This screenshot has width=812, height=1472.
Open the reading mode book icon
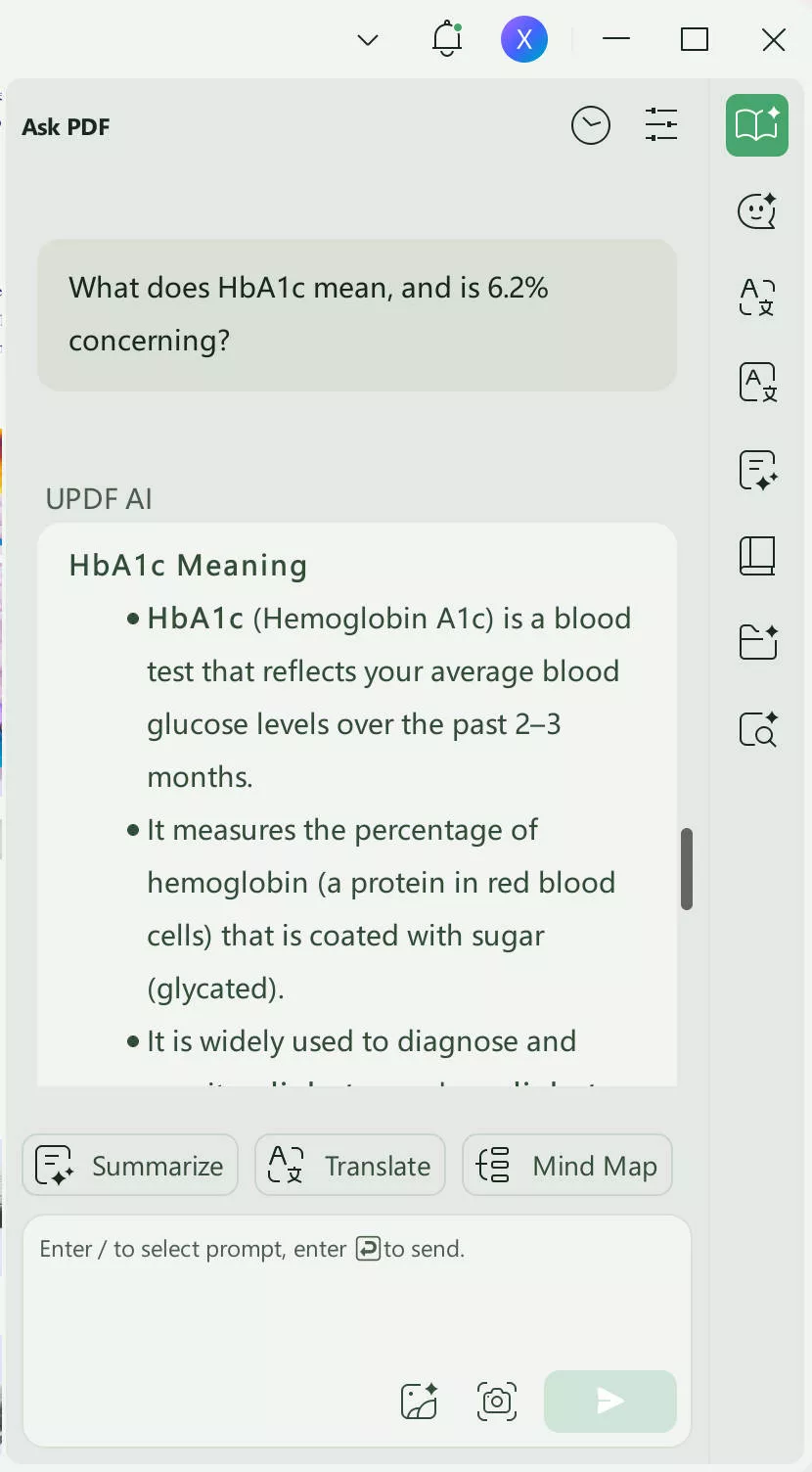point(756,555)
